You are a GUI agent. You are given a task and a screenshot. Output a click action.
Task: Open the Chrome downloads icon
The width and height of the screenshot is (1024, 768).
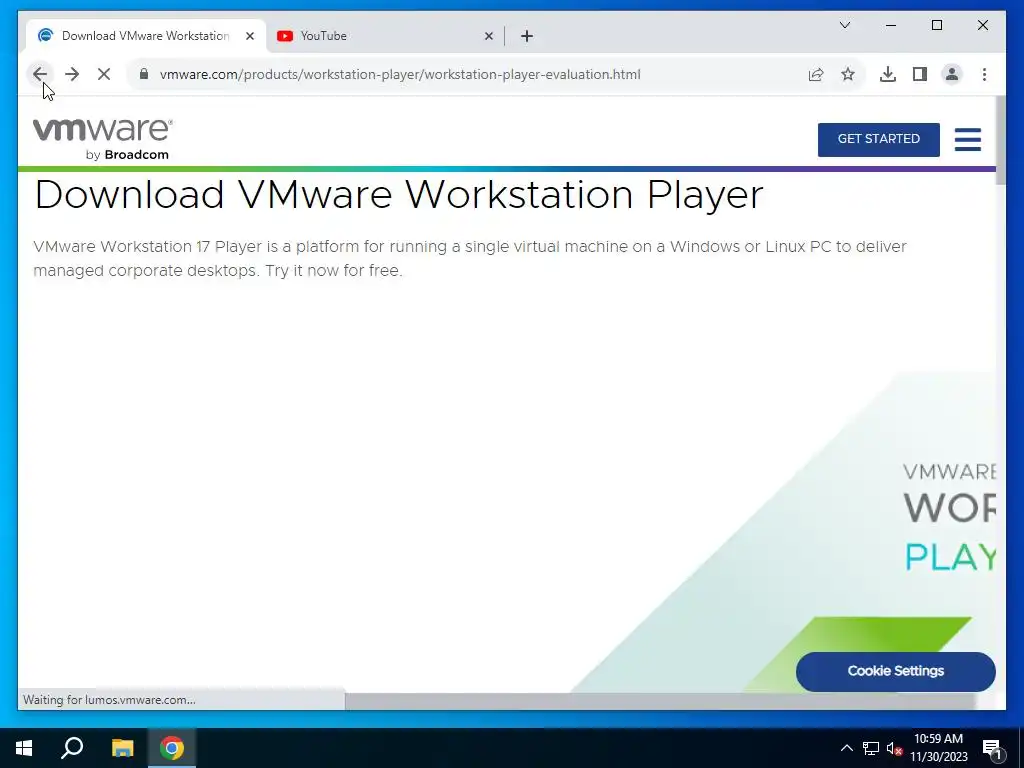pos(888,74)
